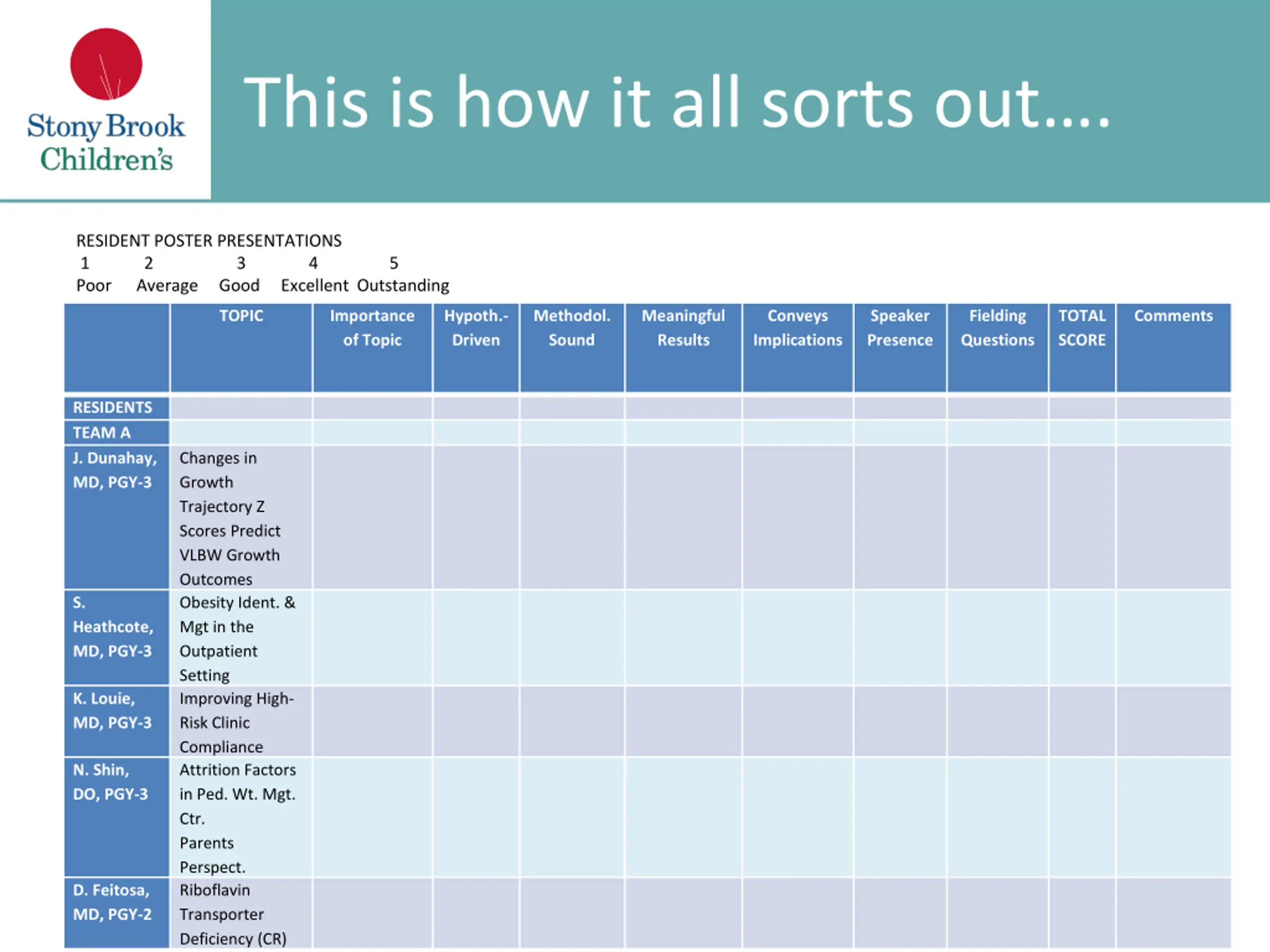Select the 'Obesity Ident. & Mgt' topic cell
1270x952 pixels.
click(x=241, y=638)
